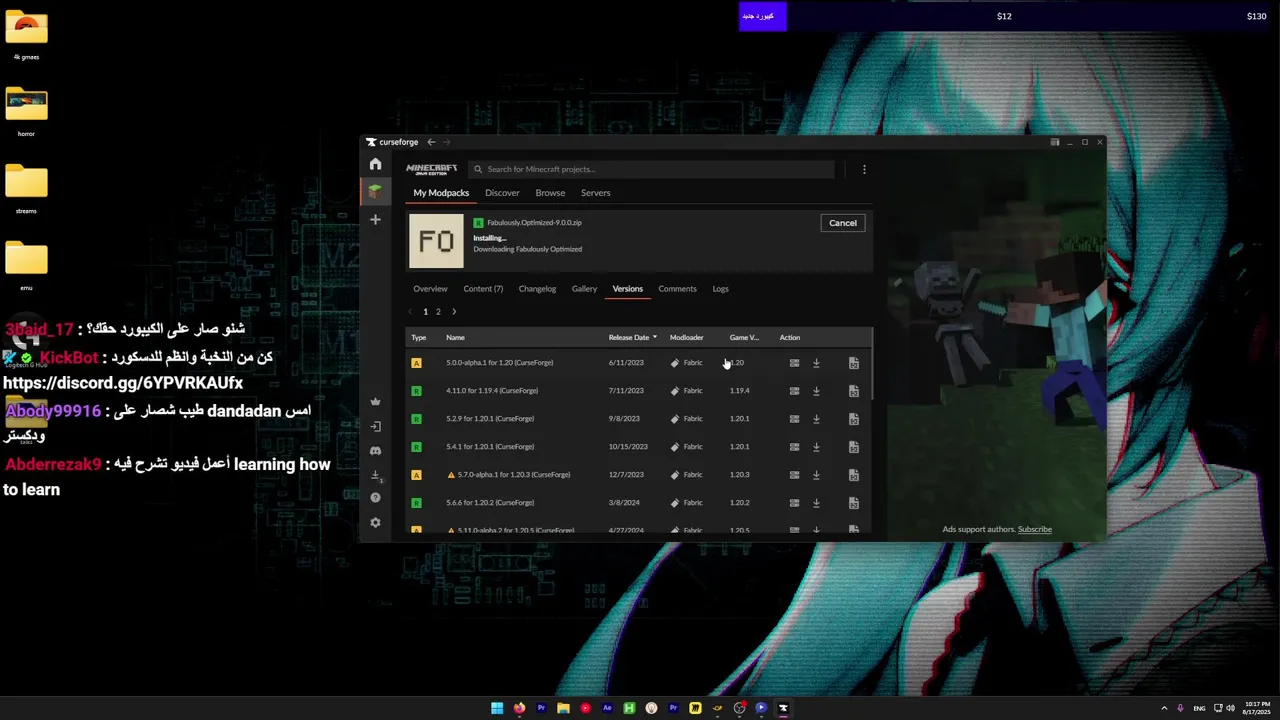
Task: Switch to My Modpacks tab
Action: [441, 193]
